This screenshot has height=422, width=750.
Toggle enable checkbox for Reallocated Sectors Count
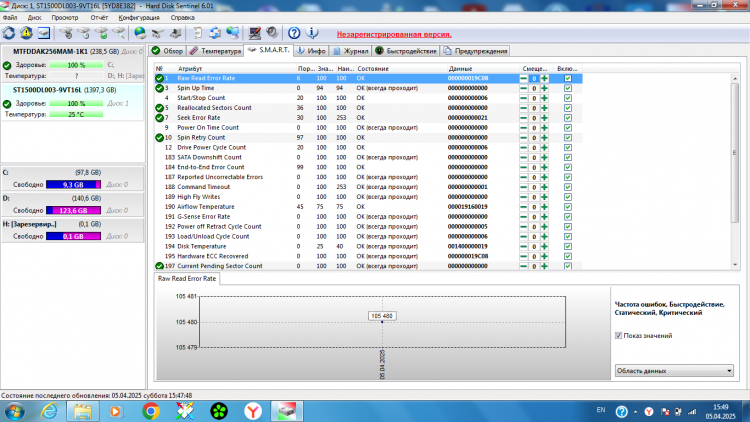click(x=568, y=108)
